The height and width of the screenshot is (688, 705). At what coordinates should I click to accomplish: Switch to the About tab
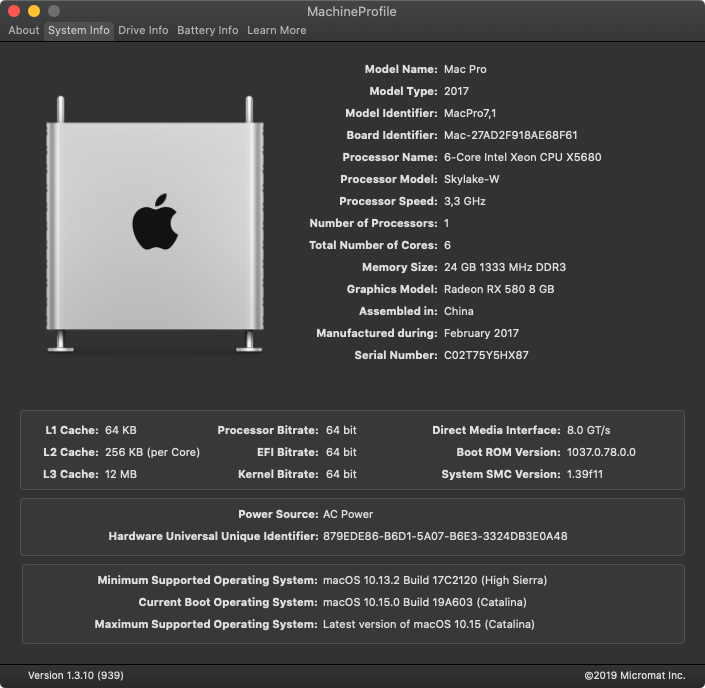coord(23,30)
